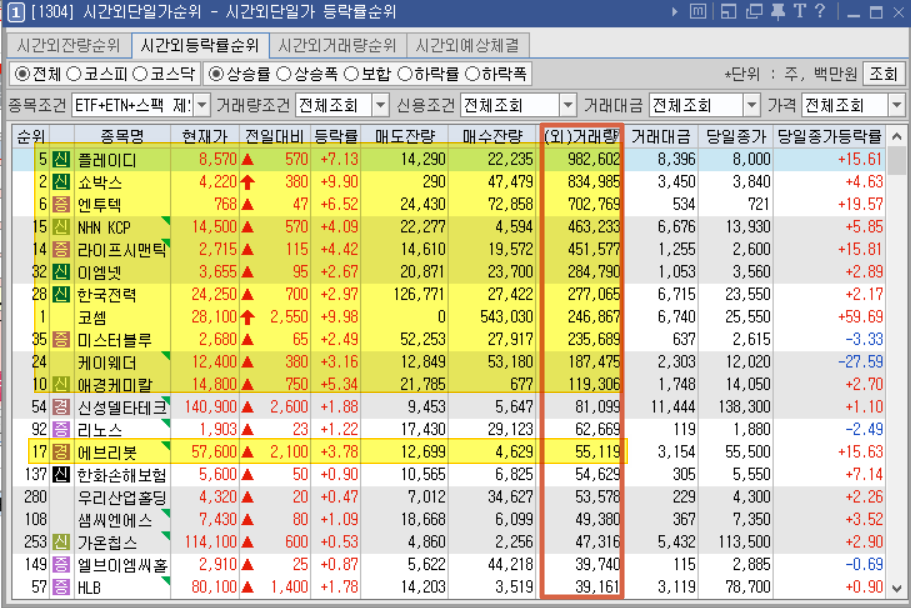
Task: Select the 하락률 radio button
Action: (404, 74)
